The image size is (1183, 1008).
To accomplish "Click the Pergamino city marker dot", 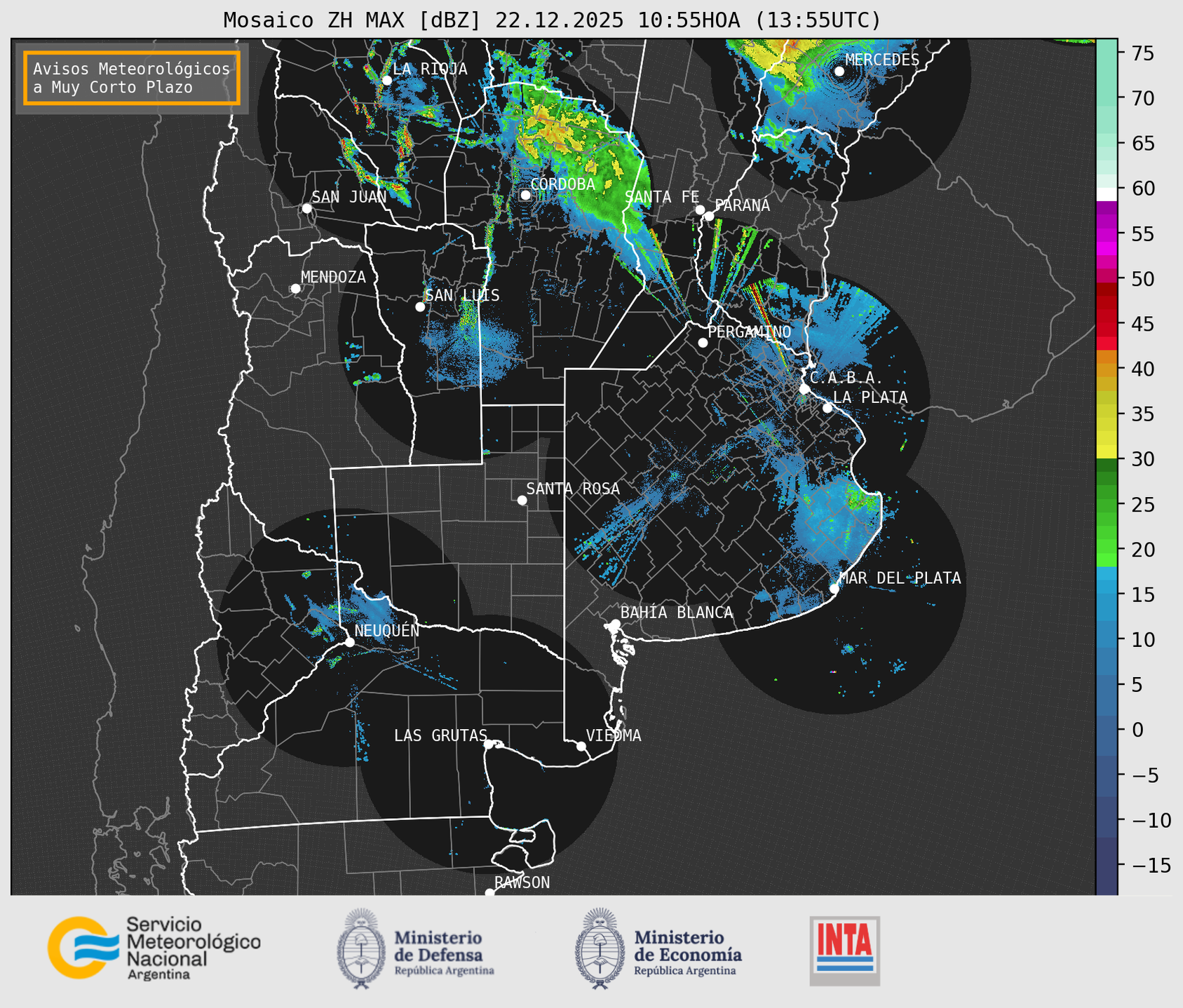I will point(703,343).
